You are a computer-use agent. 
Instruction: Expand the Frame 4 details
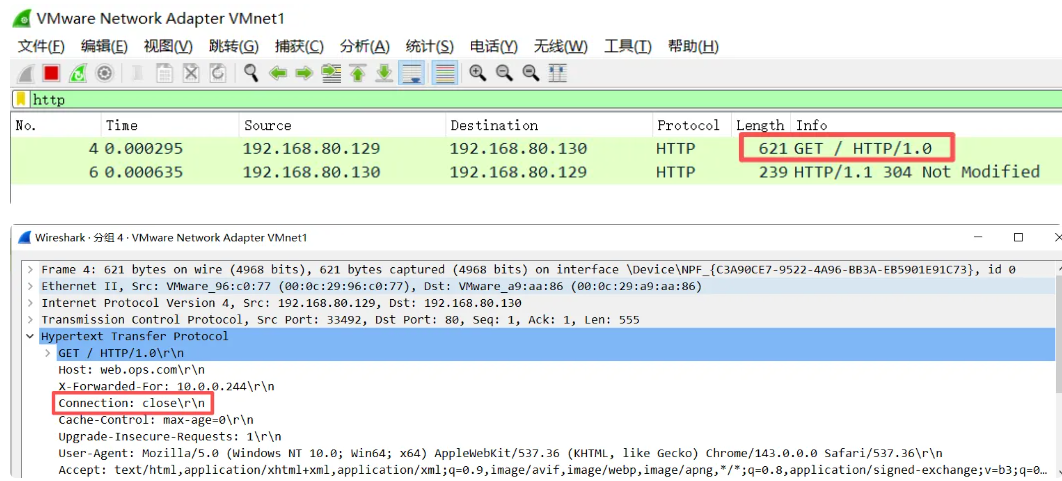coord(31,270)
